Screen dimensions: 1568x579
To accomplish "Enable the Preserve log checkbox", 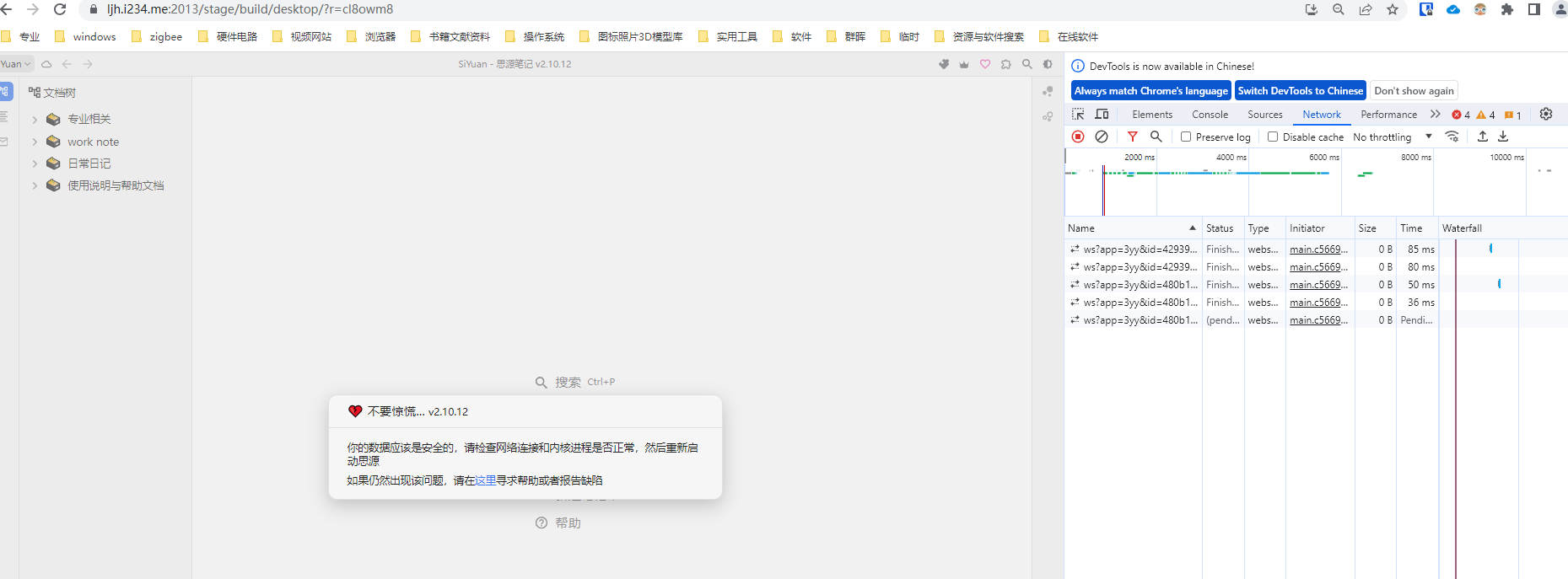I will (1186, 137).
